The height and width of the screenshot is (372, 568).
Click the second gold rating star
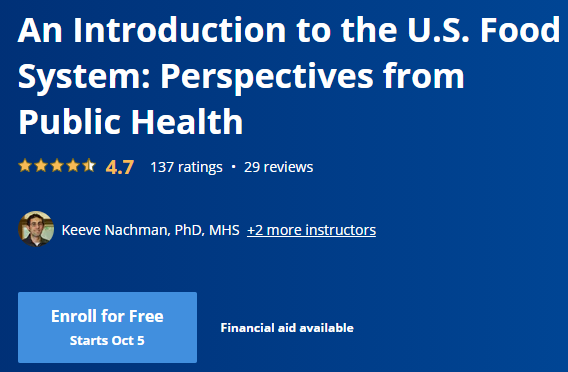[41, 166]
